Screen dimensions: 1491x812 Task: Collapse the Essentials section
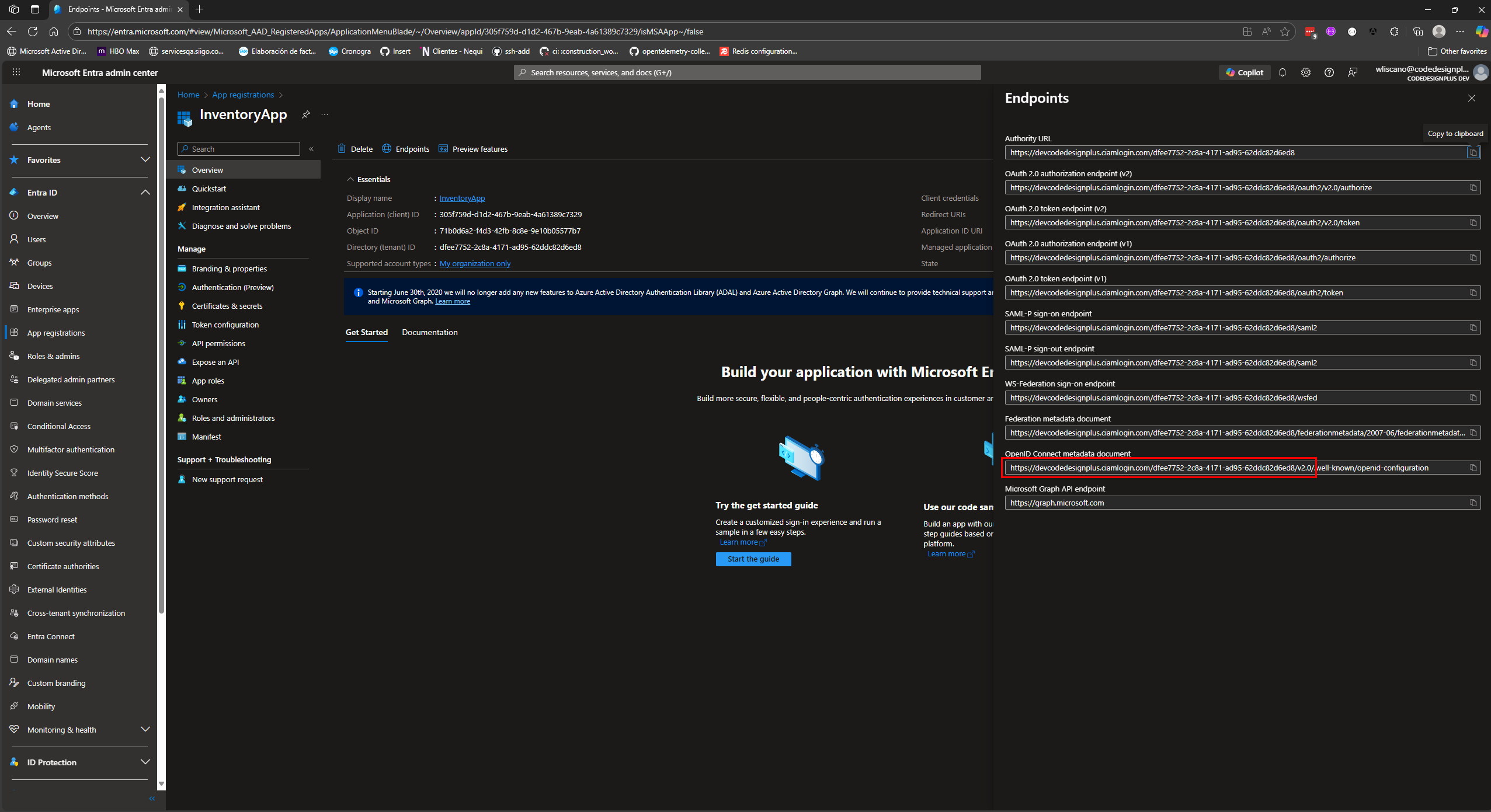369,179
